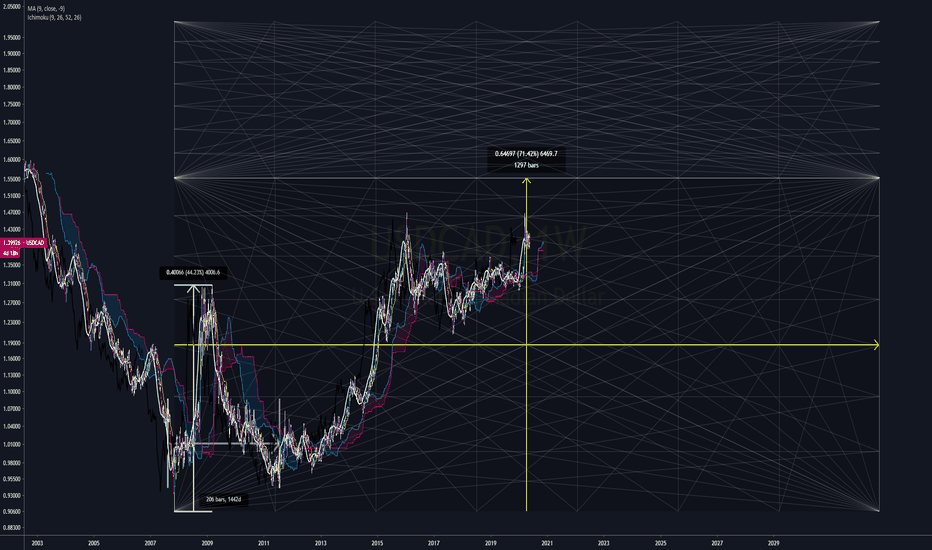Click the 1.10000 price axis label
This screenshot has width=932, height=550.
(12, 392)
